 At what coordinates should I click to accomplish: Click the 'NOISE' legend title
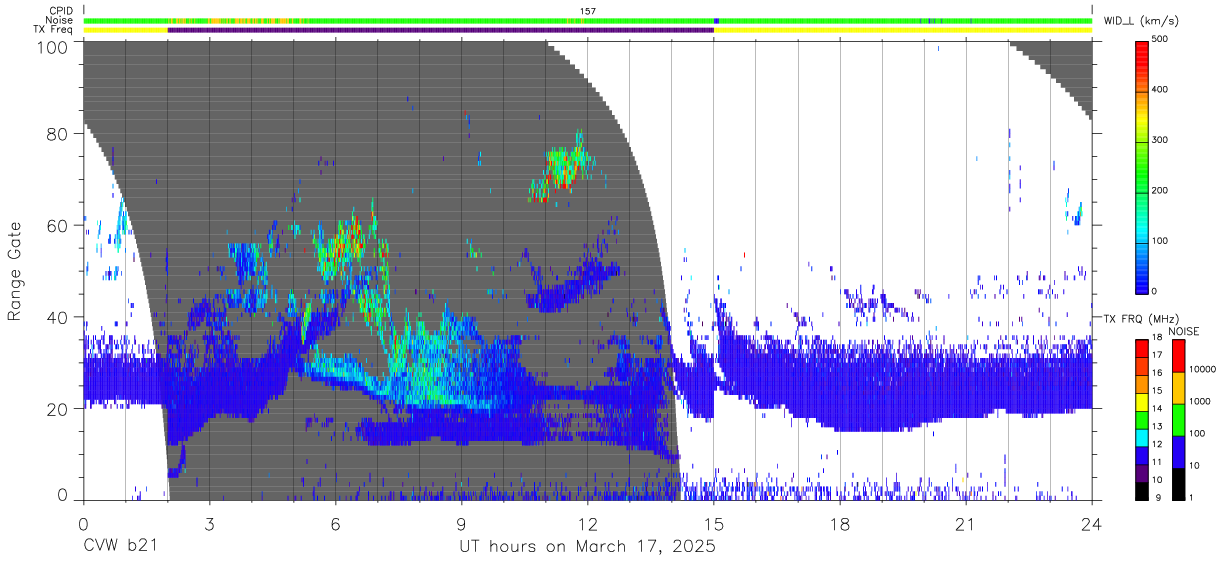(x=1184, y=331)
